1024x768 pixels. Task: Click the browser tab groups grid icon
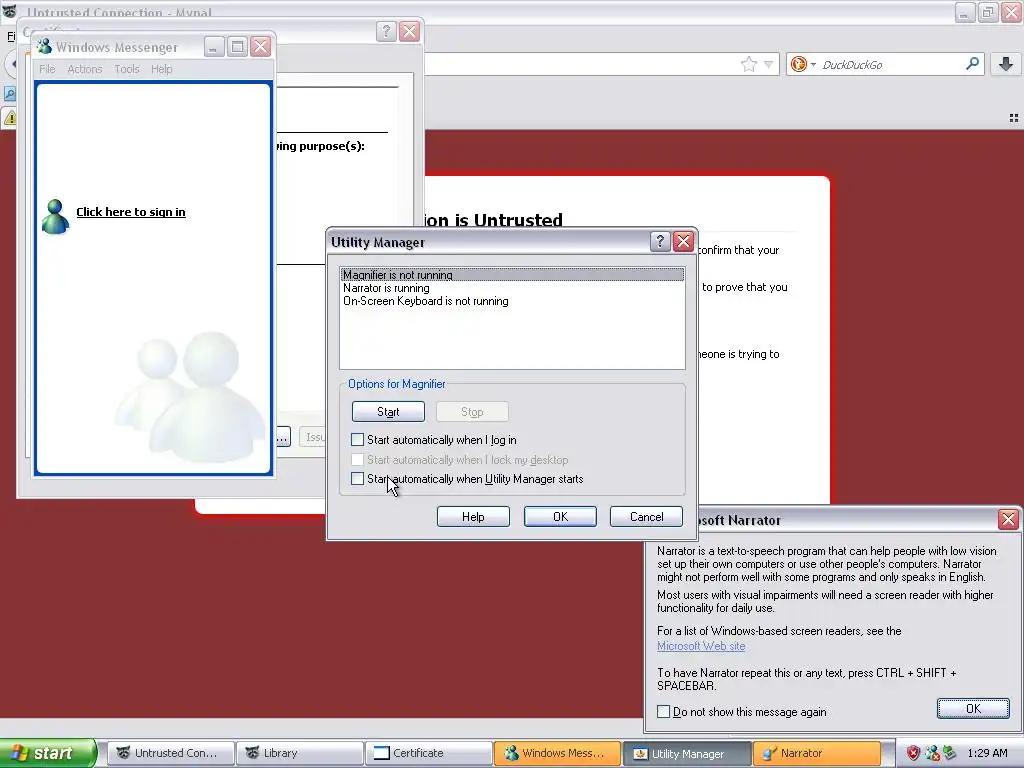coord(1014,118)
